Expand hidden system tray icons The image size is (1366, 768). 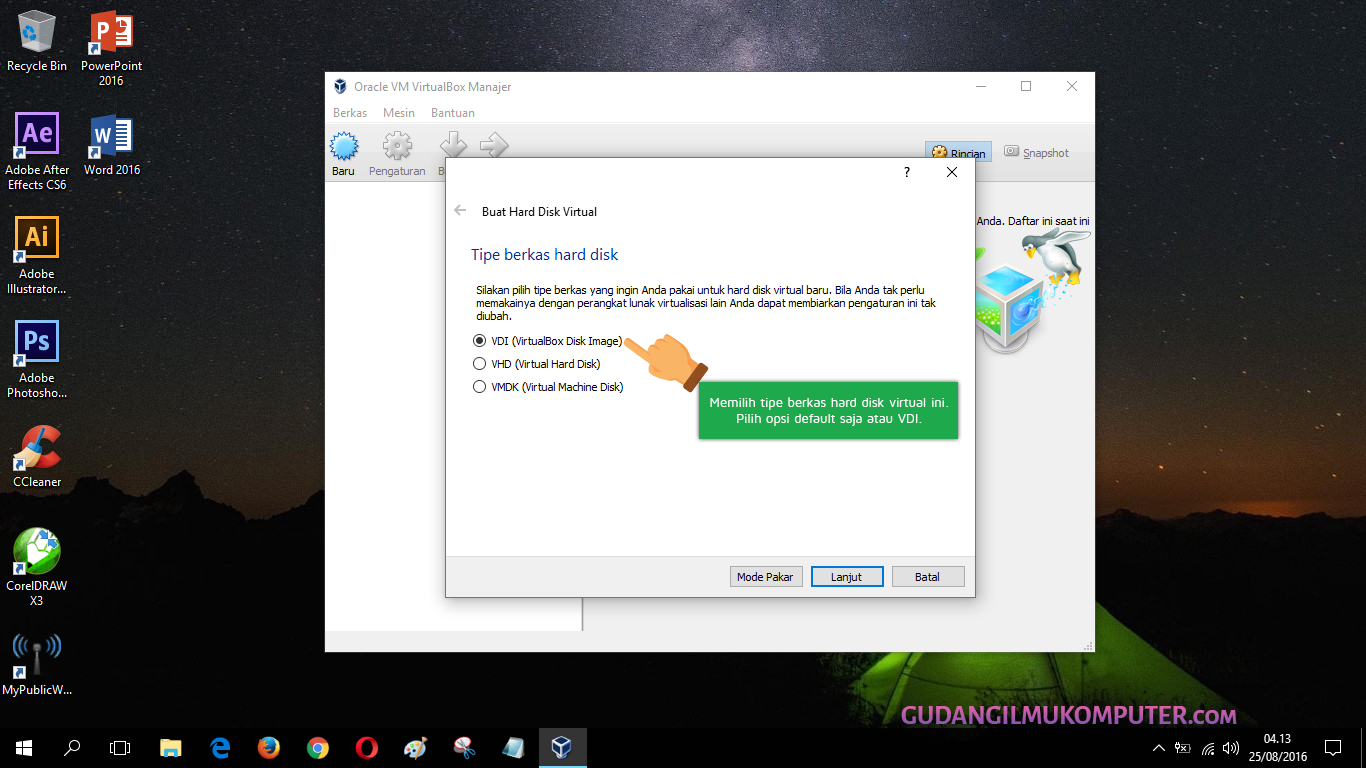pyautogui.click(x=1159, y=748)
